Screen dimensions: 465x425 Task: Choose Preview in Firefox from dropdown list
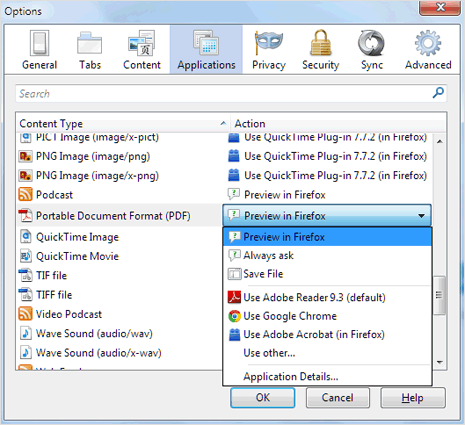327,237
